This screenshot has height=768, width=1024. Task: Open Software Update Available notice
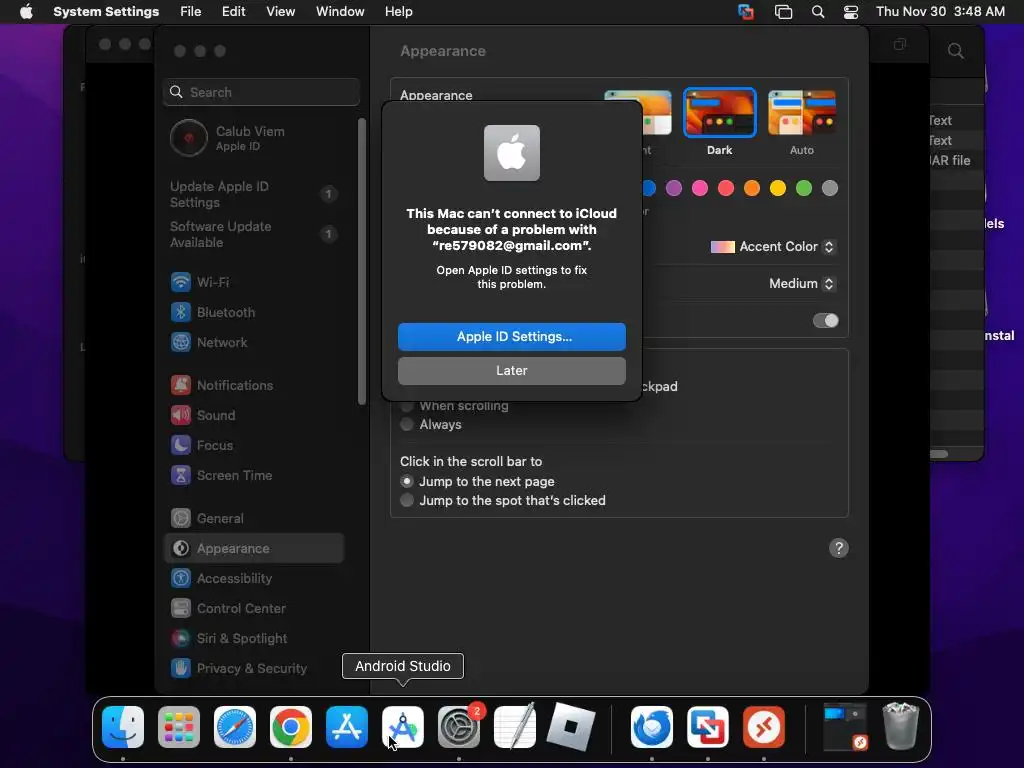point(254,234)
